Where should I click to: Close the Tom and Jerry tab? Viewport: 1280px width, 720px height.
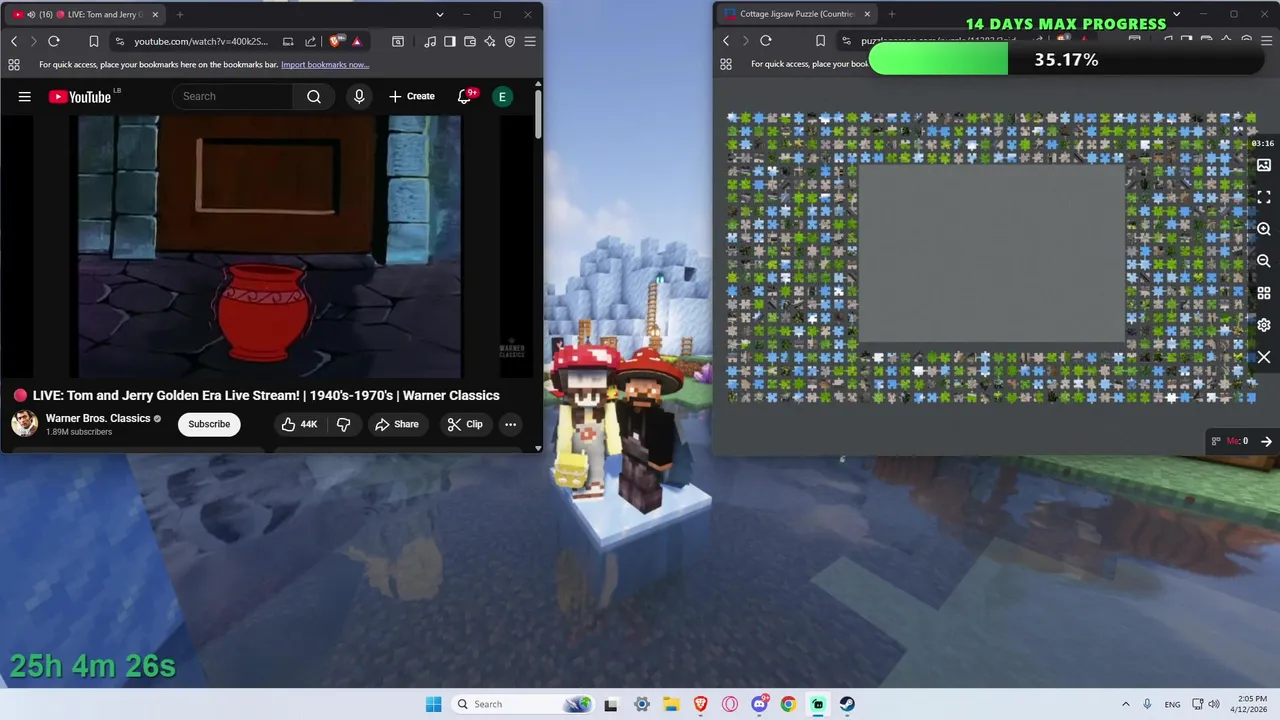coord(154,15)
